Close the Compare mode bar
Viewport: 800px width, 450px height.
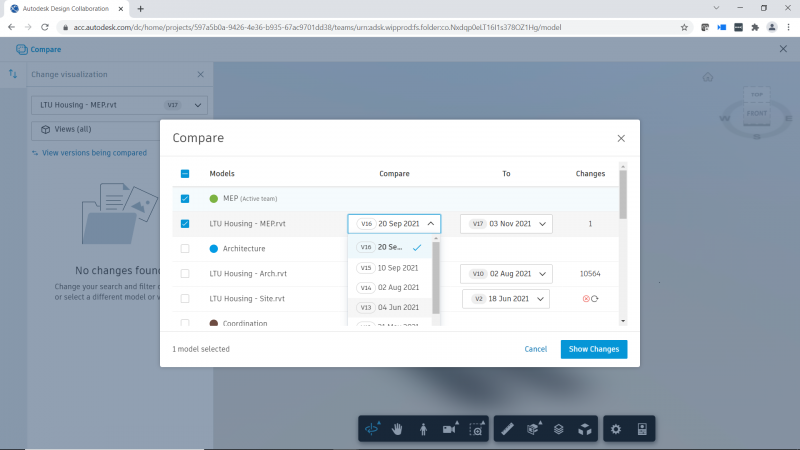783,49
